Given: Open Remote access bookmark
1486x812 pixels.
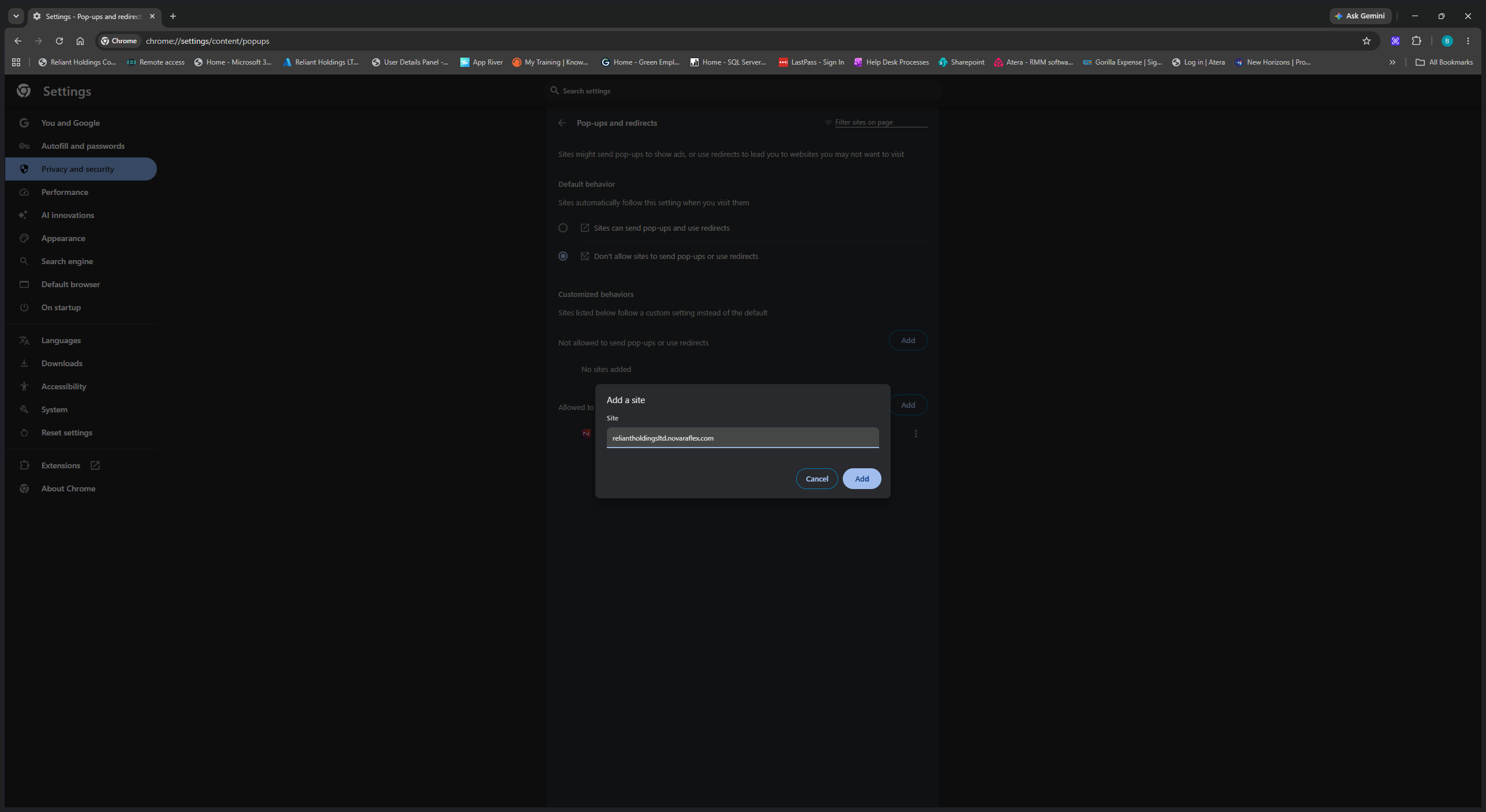Looking at the screenshot, I should [156, 62].
